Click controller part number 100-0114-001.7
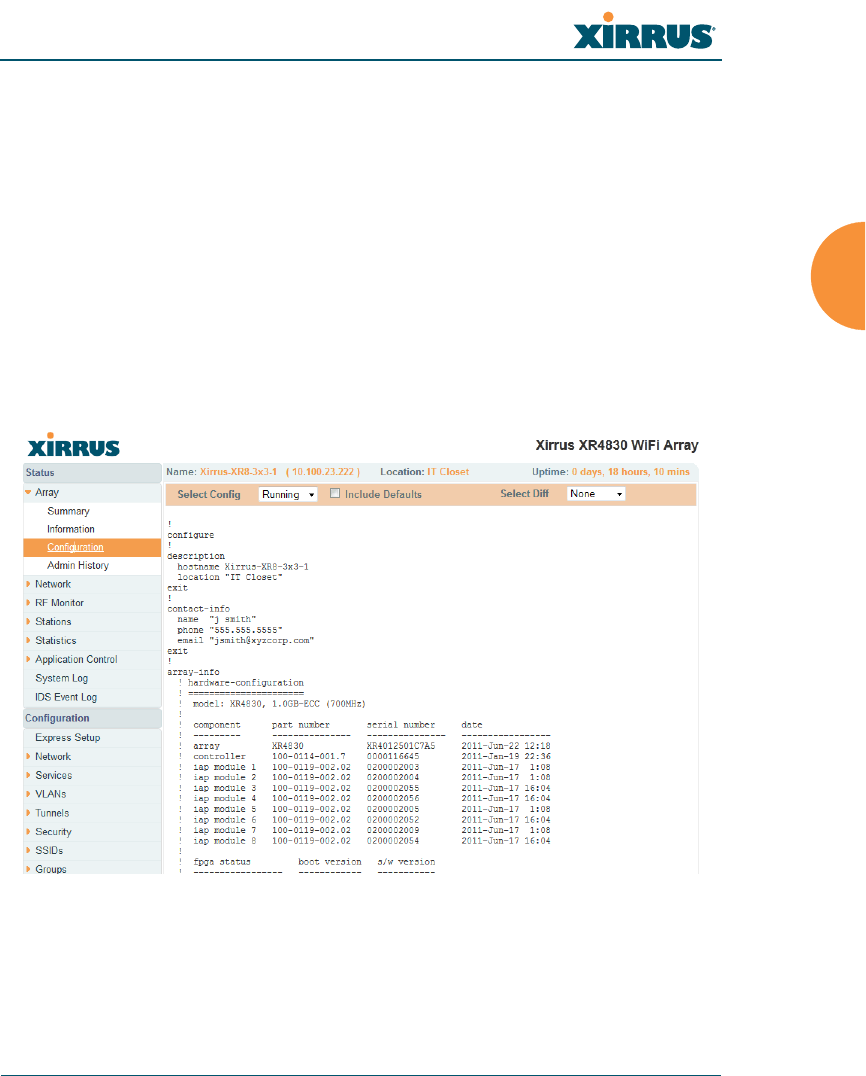Image resolution: width=866 pixels, height=1076 pixels. click(309, 756)
